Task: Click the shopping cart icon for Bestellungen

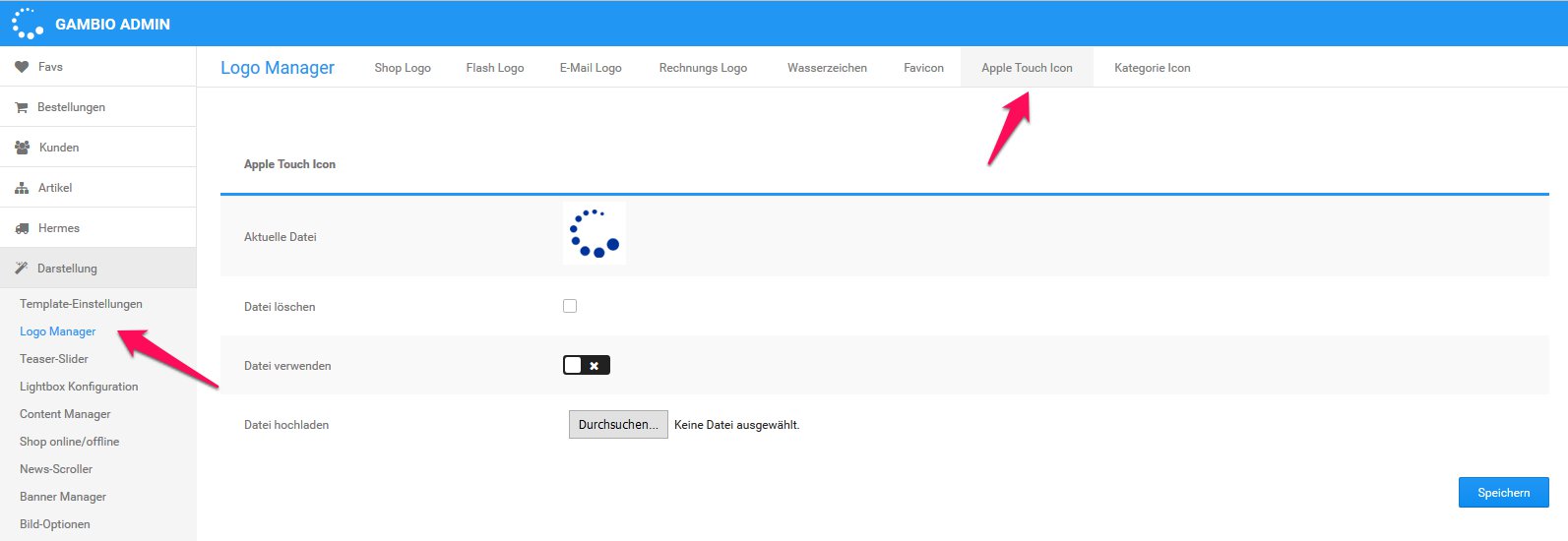Action: click(22, 107)
